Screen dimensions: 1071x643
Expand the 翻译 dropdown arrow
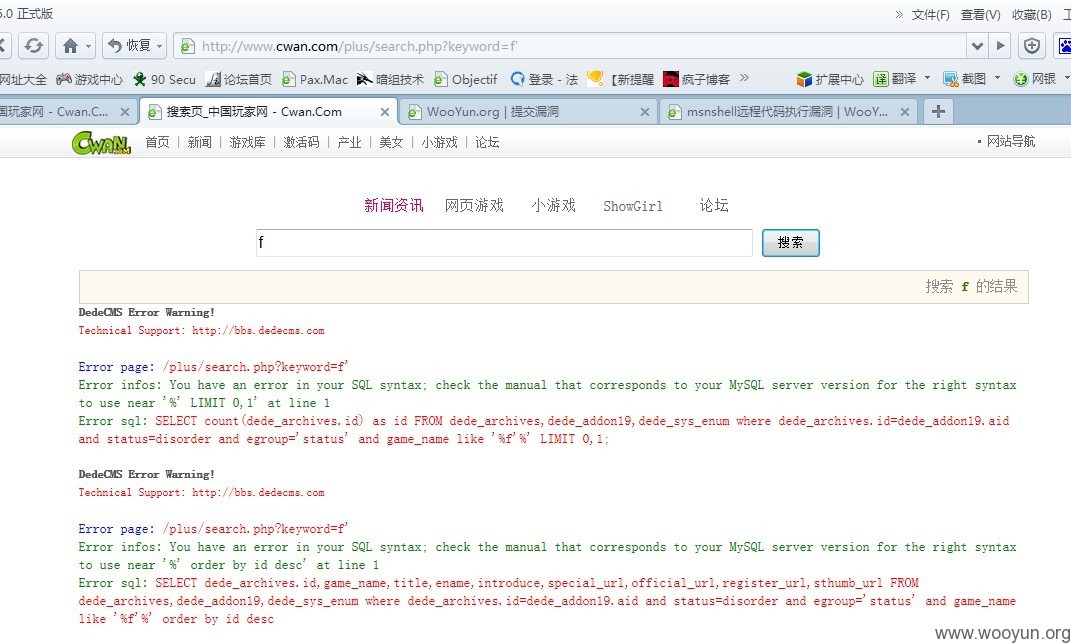pyautogui.click(x=927, y=78)
